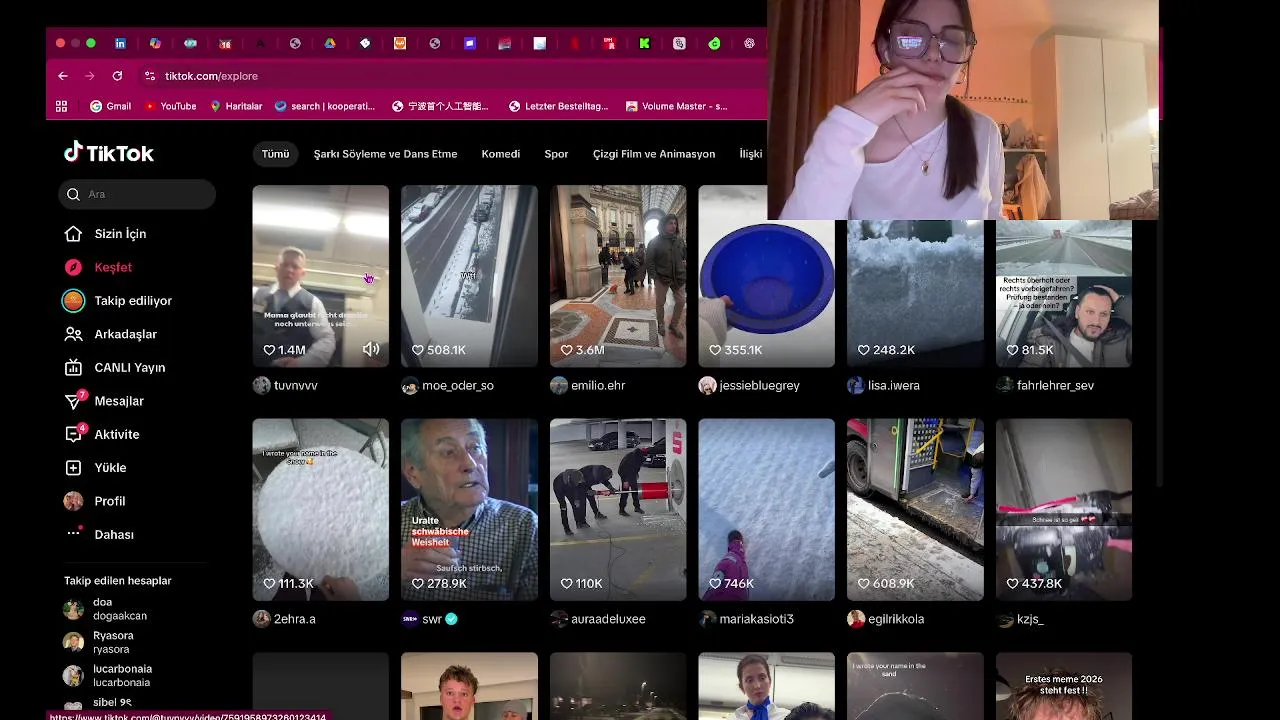
Task: Click the search magnifier icon
Action: (x=73, y=194)
